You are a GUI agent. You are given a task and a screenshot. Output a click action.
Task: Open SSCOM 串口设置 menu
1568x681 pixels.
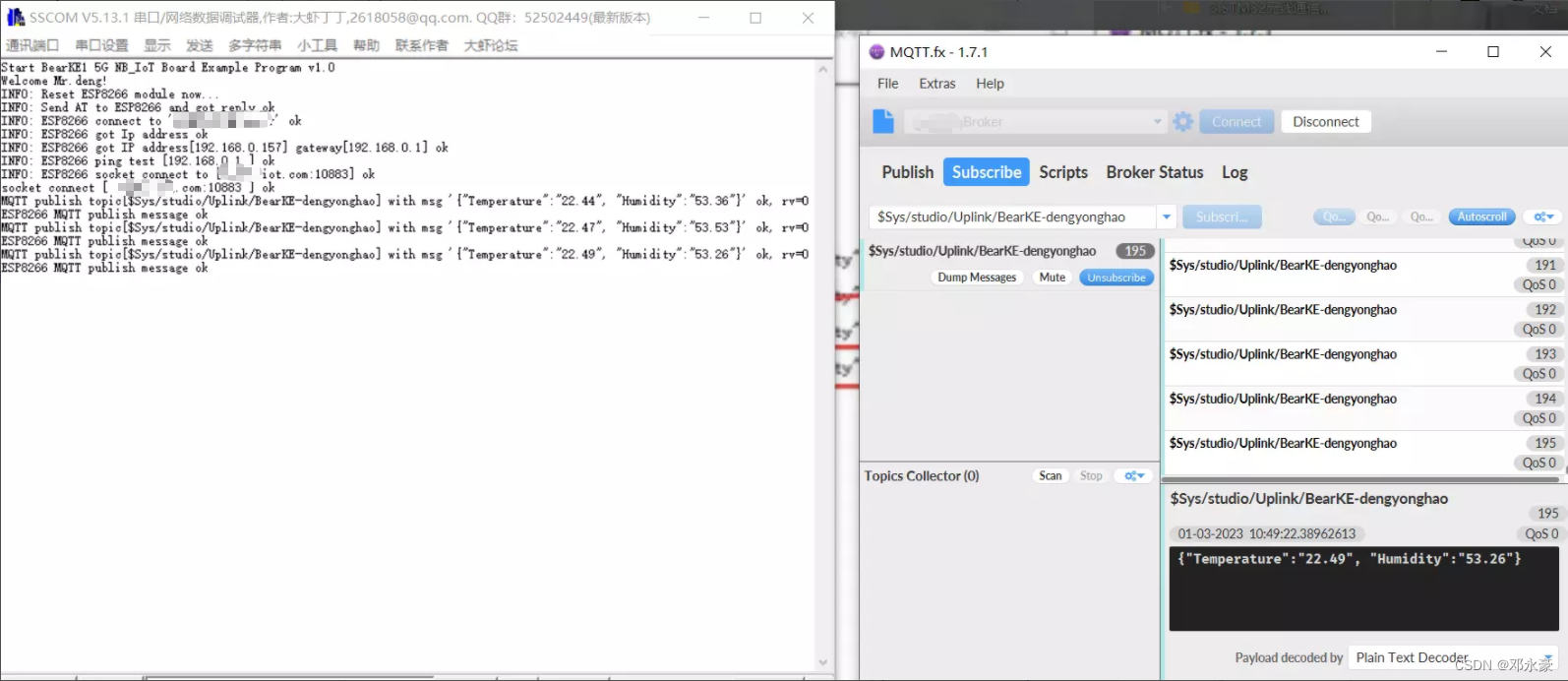101,45
